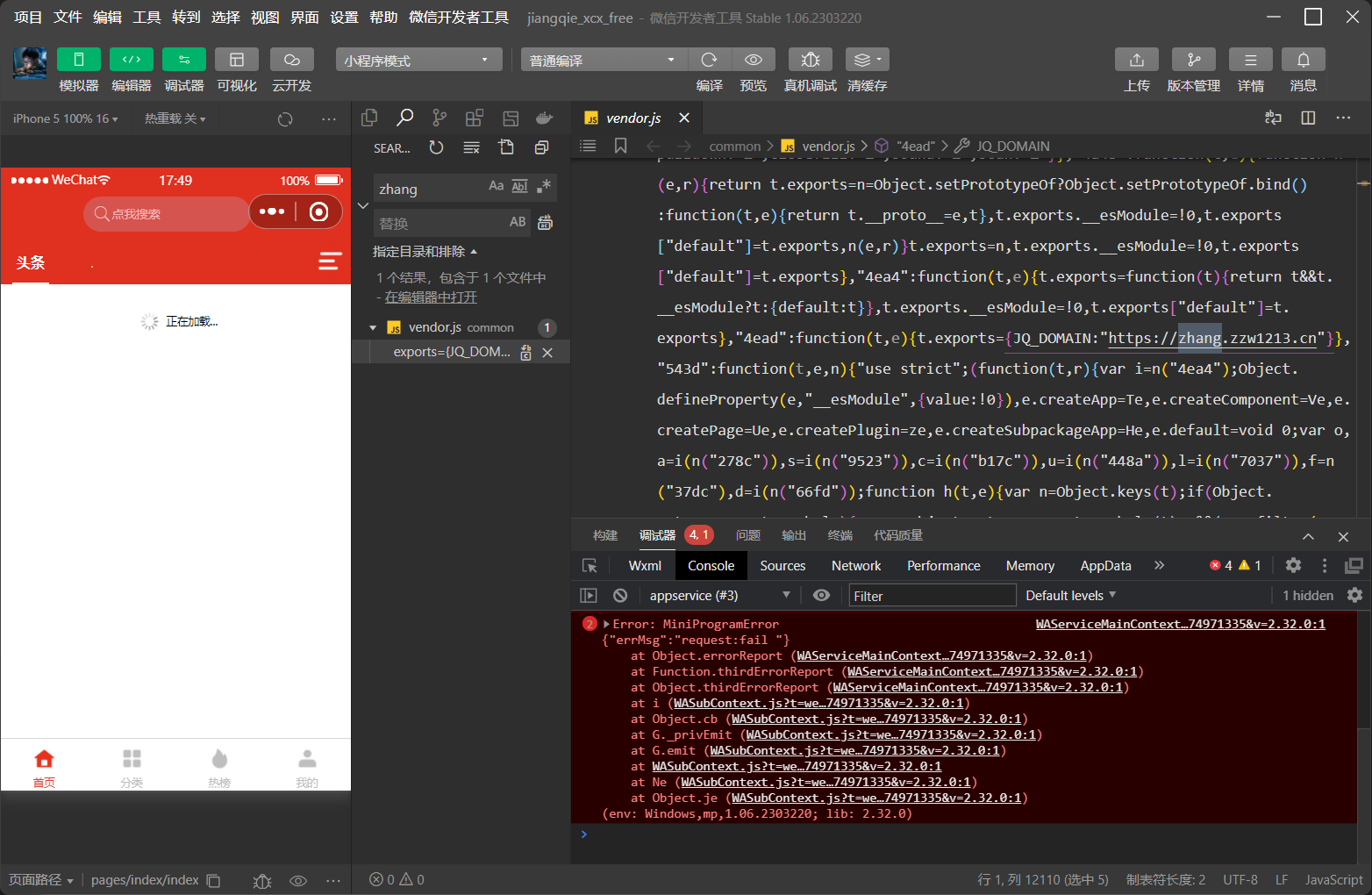This screenshot has width=1372, height=895.
Task: Open the 项目 menu
Action: pos(28,18)
